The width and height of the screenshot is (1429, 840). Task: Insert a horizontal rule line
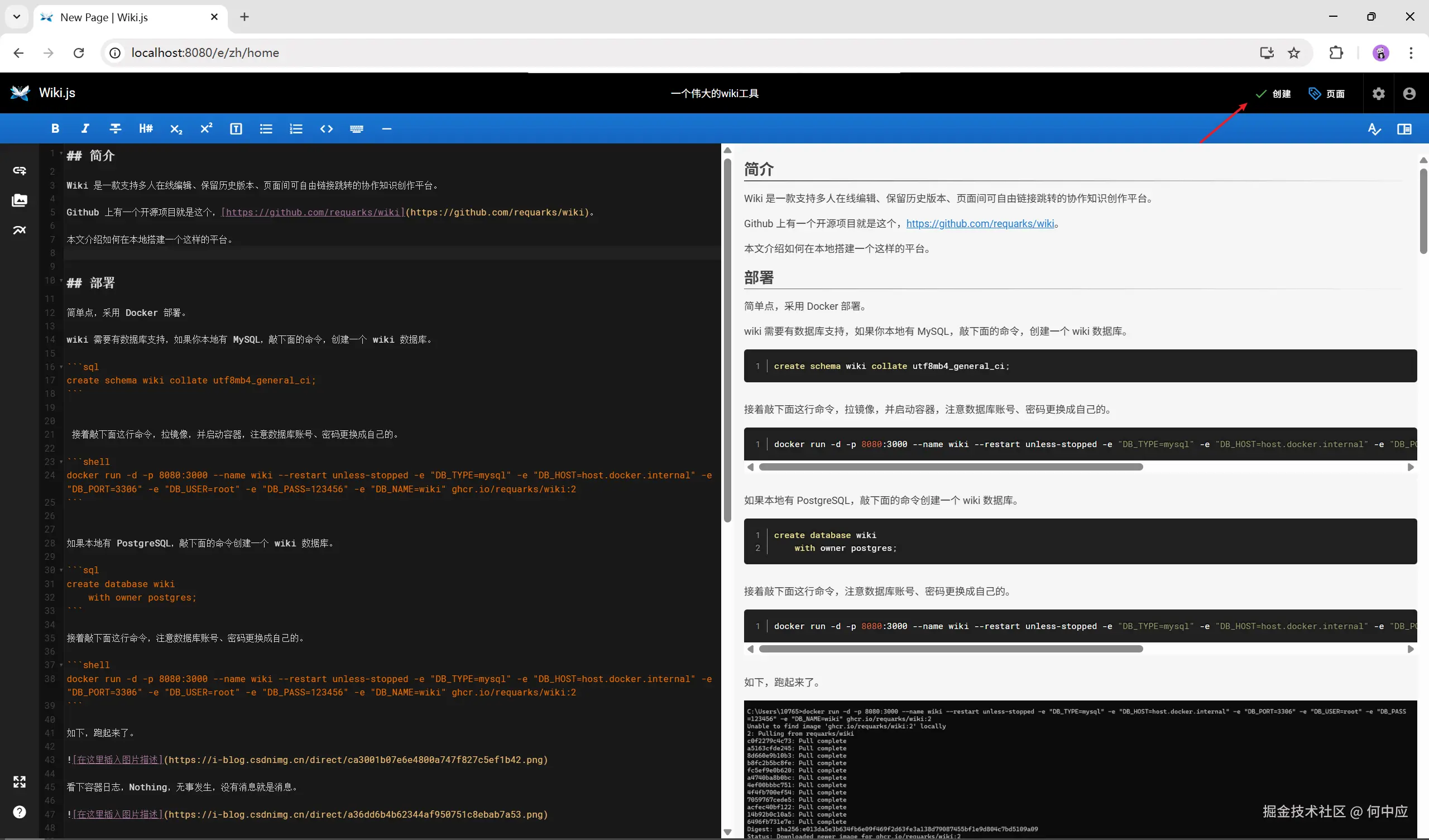[387, 129]
